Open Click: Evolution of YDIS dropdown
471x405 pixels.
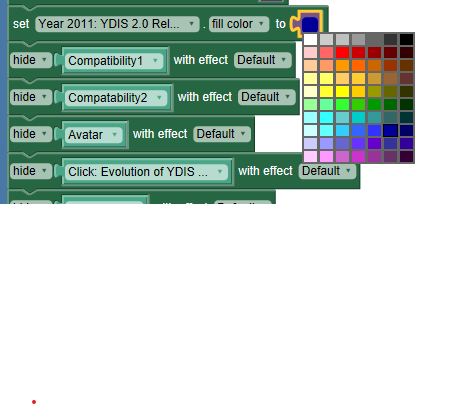[146, 172]
